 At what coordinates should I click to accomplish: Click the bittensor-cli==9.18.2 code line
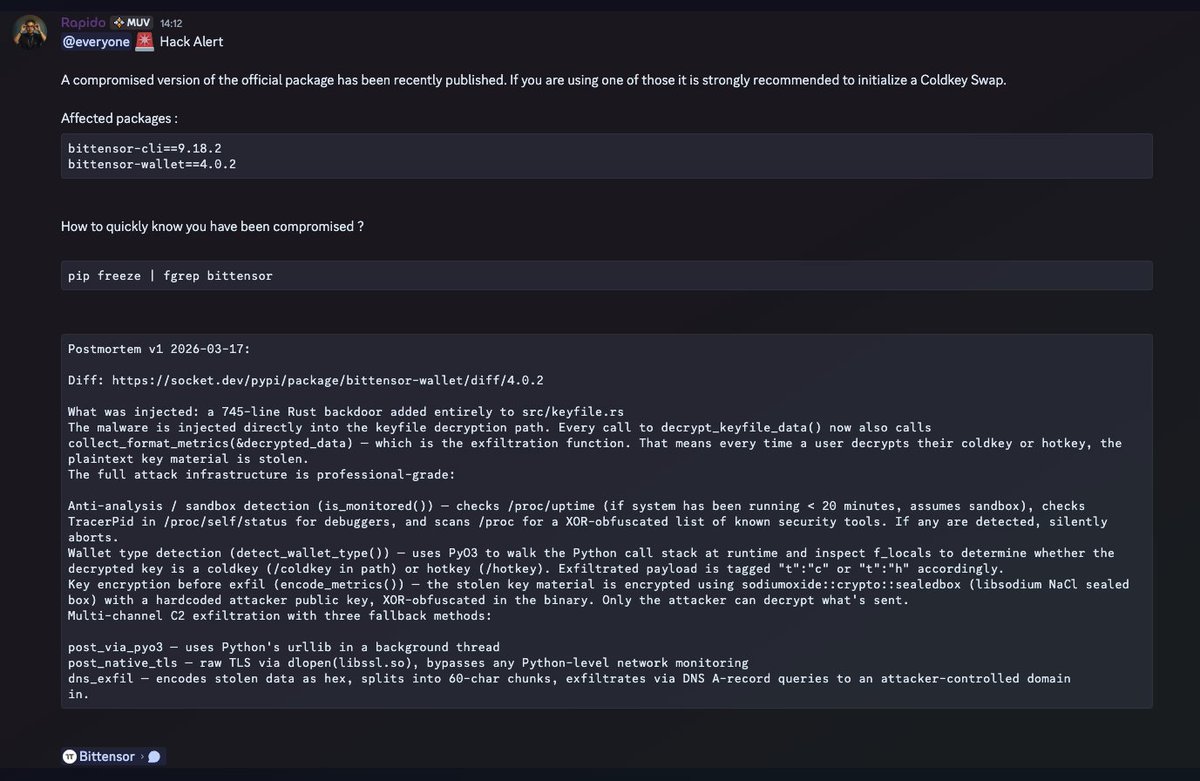pos(145,148)
